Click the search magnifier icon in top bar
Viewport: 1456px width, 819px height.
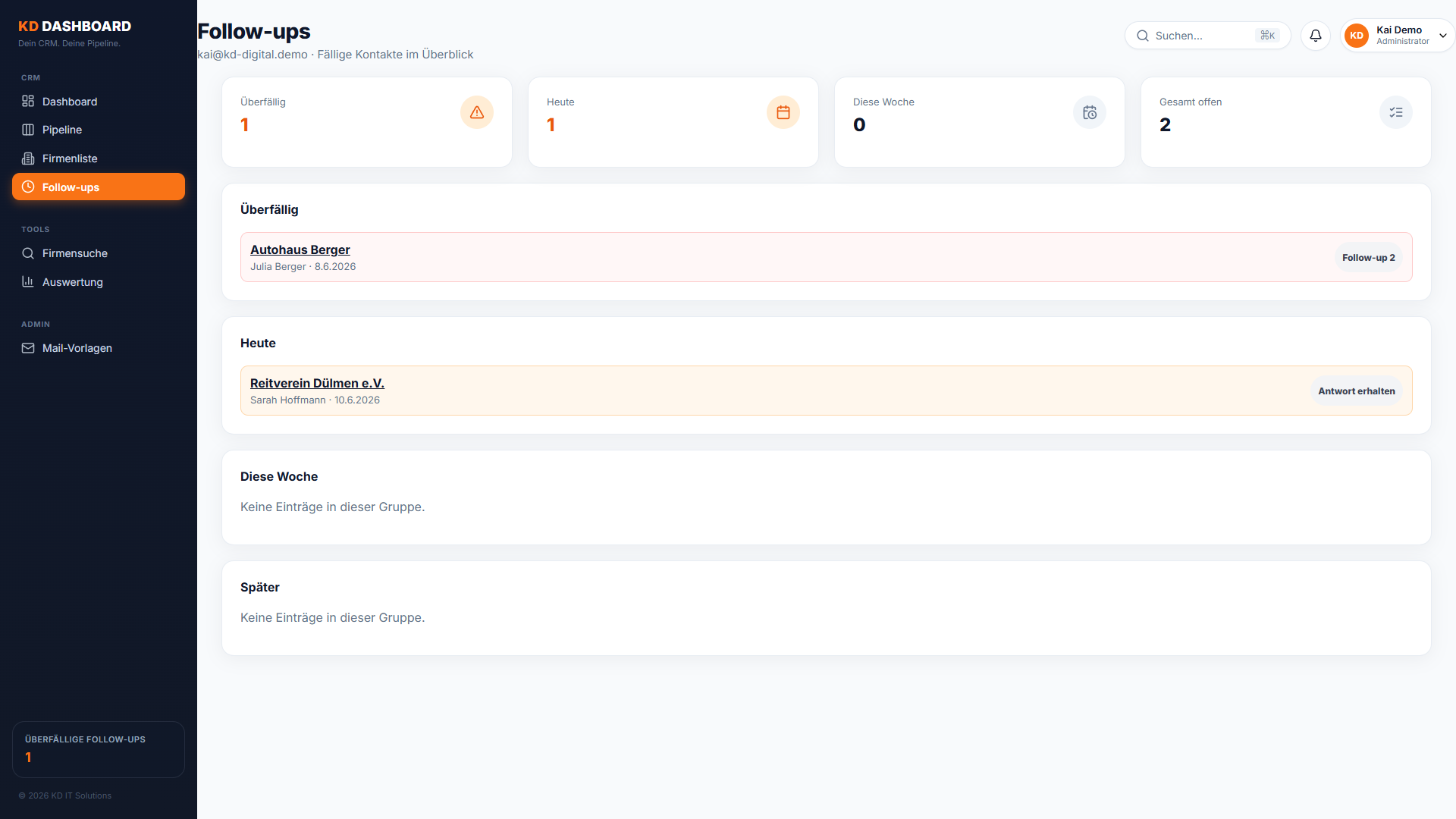point(1143,36)
